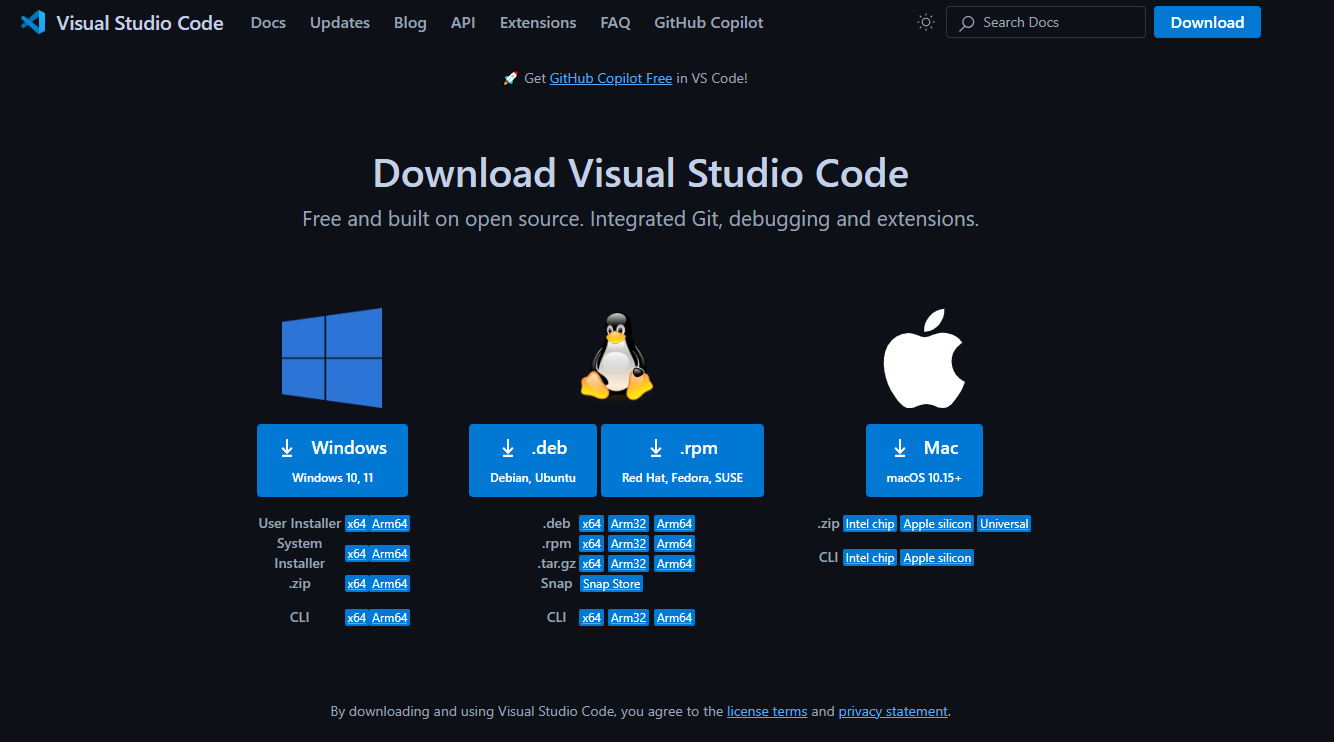Click the search magnifier icon
1334x742 pixels.
[967, 23]
